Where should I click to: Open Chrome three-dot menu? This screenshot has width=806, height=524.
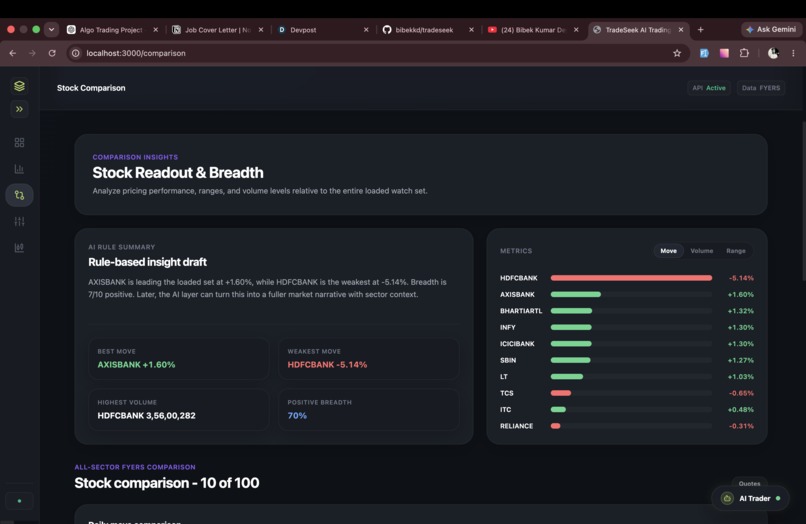tap(793, 53)
